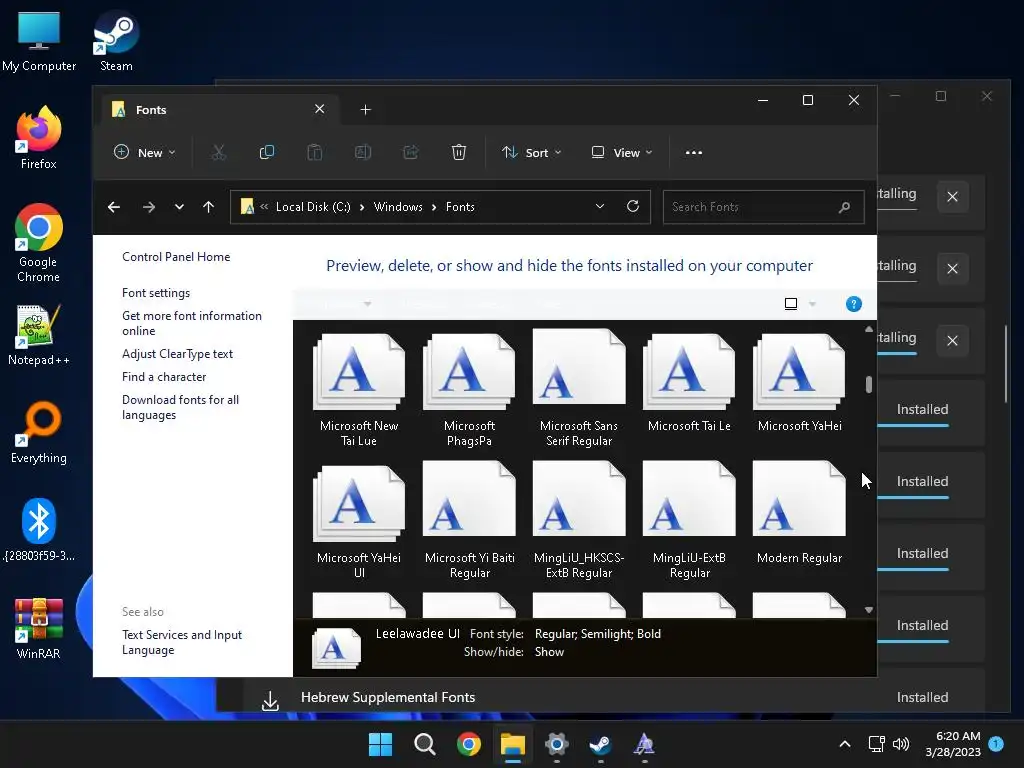This screenshot has width=1024, height=768.
Task: Select Microsoft Yi Baiti Regular font
Action: click(470, 521)
